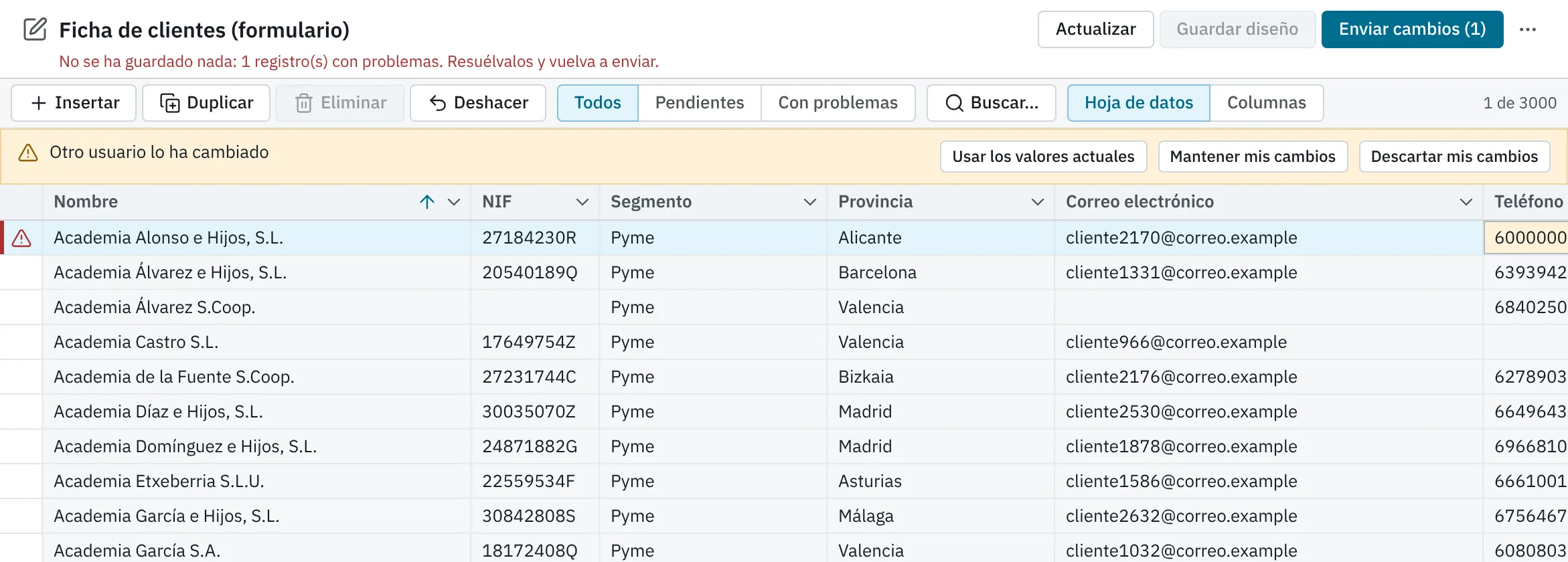The height and width of the screenshot is (562, 1568).
Task: Open the NIF column dropdown menu
Action: [x=582, y=202]
